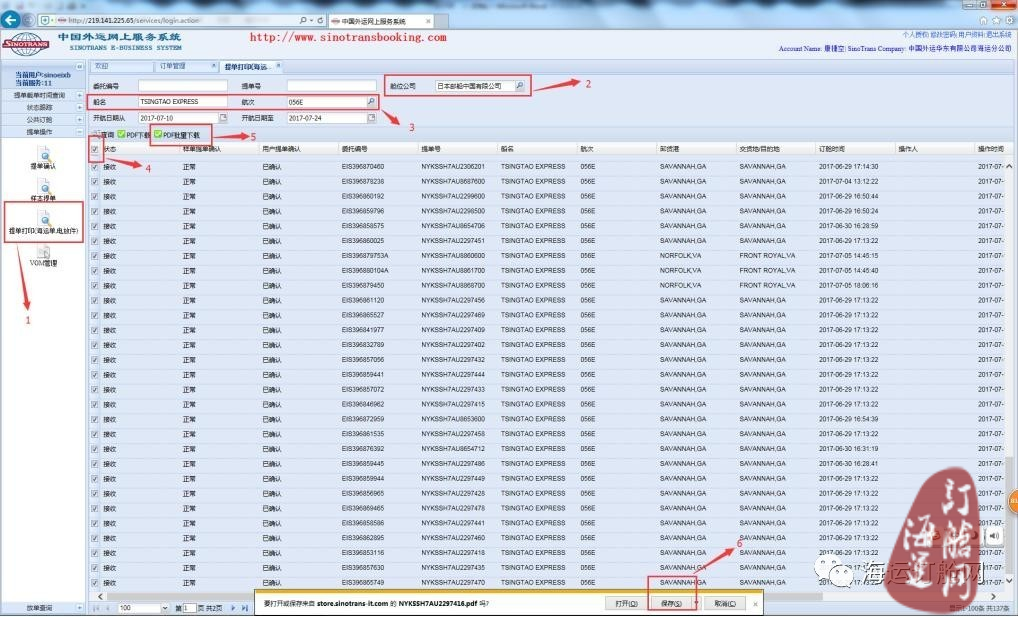
Task: Click the page number input field
Action: pyautogui.click(x=190, y=608)
